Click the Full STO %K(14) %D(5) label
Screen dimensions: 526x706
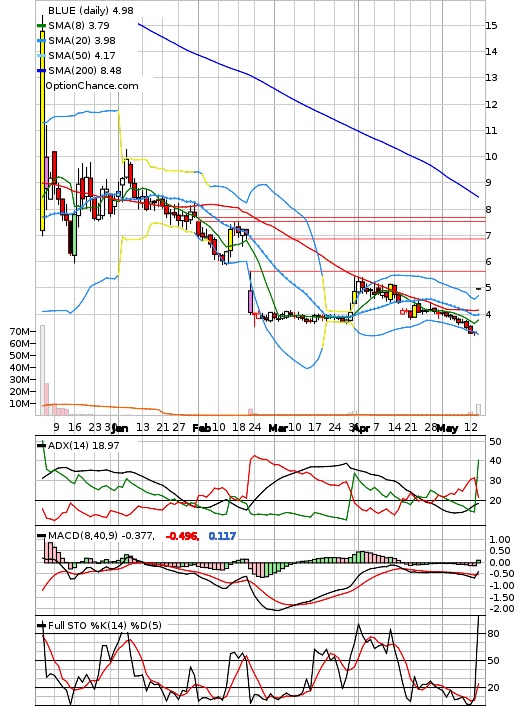(104, 625)
